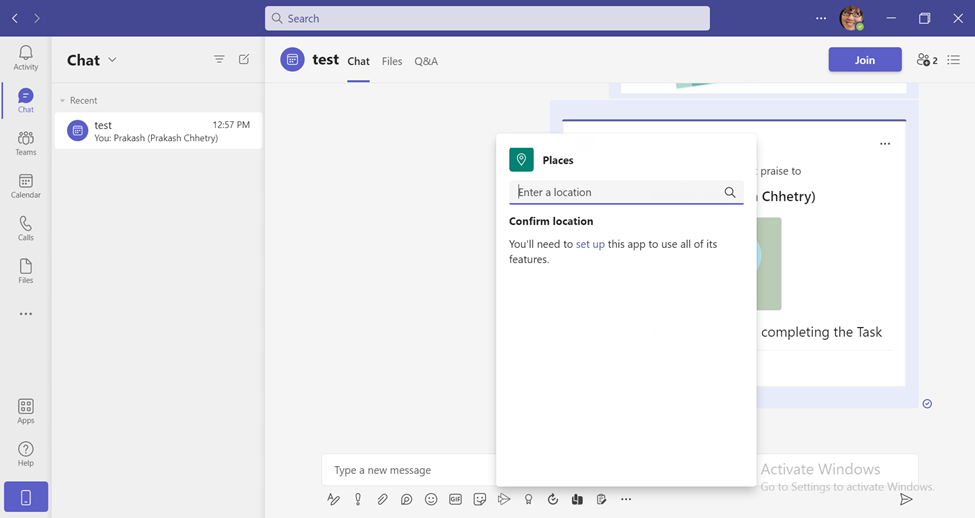
Task: Switch to the Files tab
Action: pos(392,61)
